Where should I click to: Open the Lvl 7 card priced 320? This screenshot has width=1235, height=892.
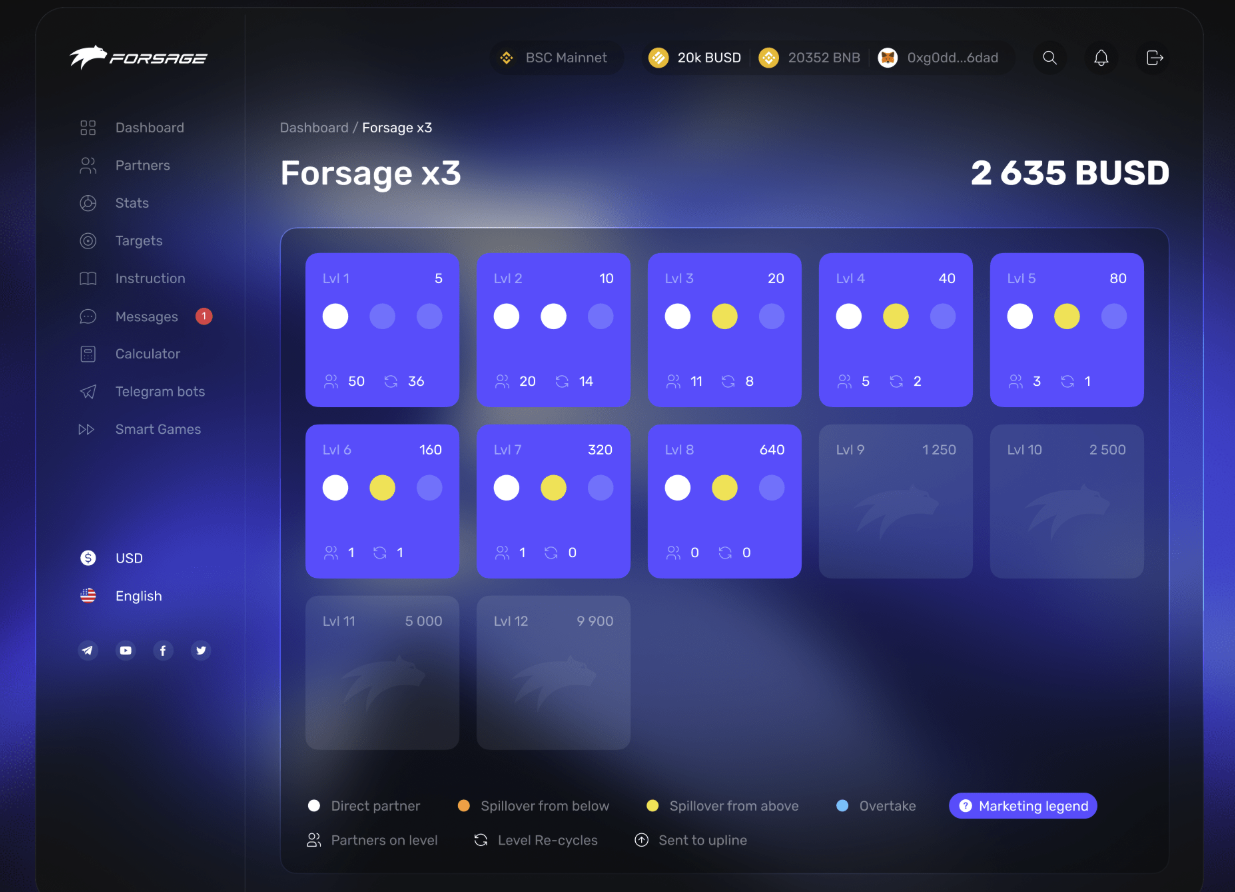553,501
